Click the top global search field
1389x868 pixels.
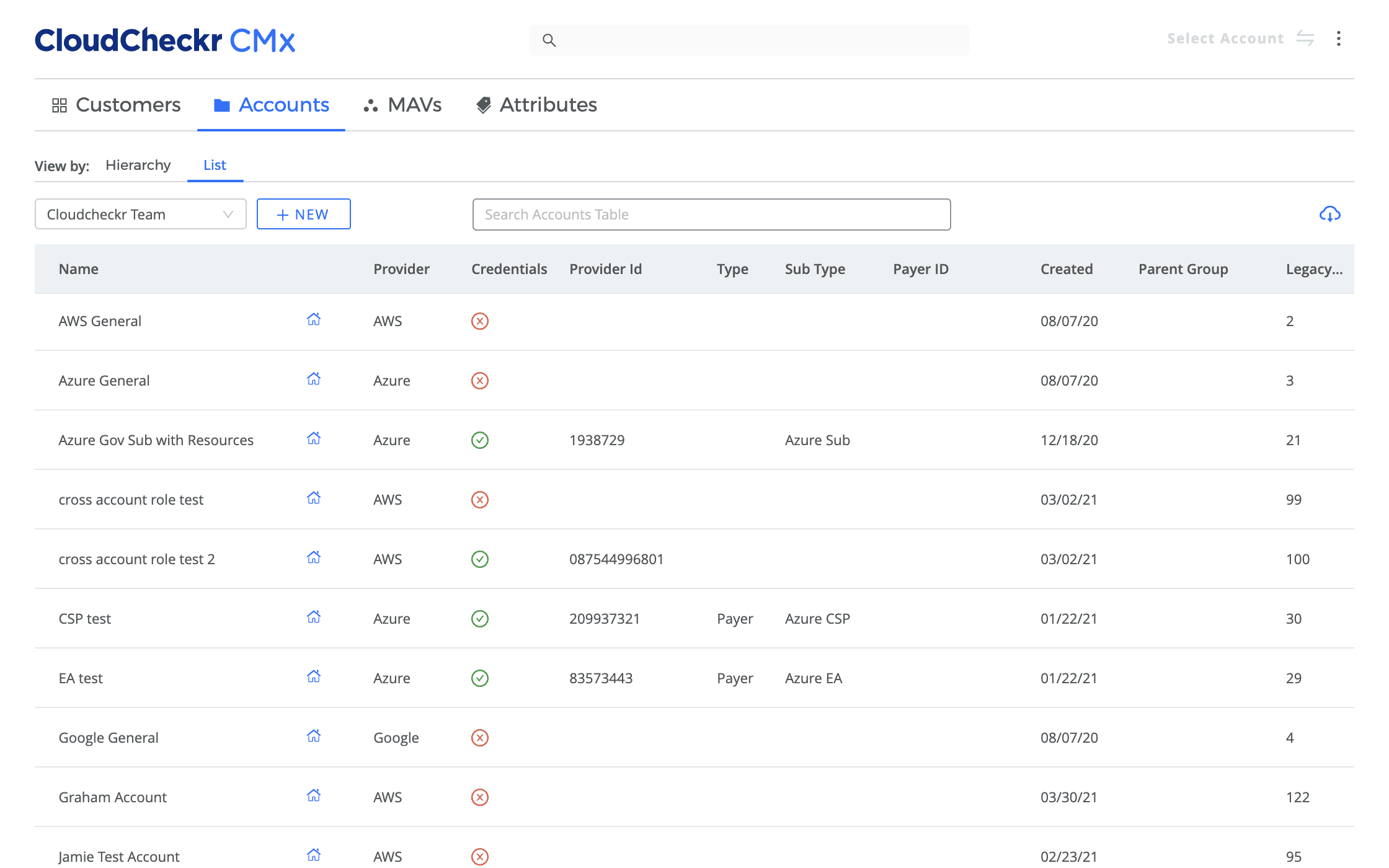point(749,40)
